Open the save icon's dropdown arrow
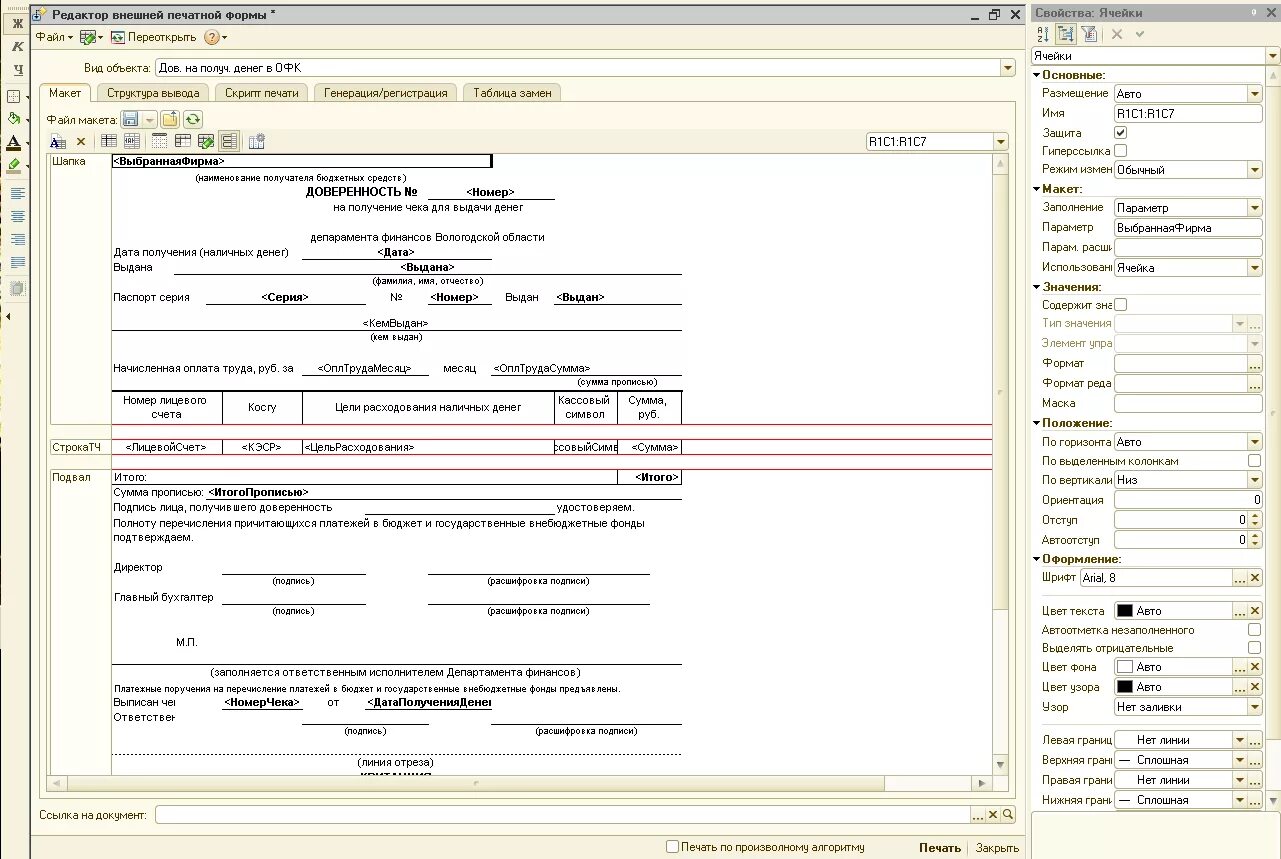 pos(149,118)
